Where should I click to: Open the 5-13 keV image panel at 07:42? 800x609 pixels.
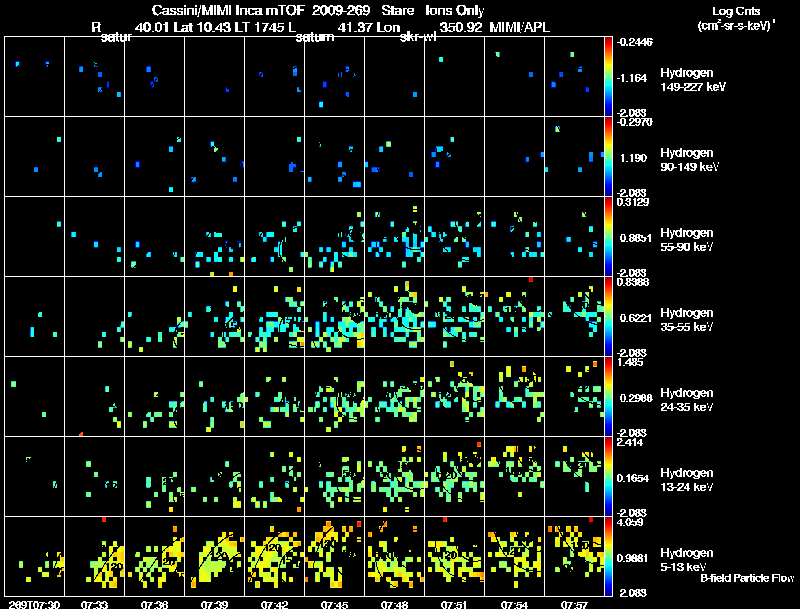(274, 556)
